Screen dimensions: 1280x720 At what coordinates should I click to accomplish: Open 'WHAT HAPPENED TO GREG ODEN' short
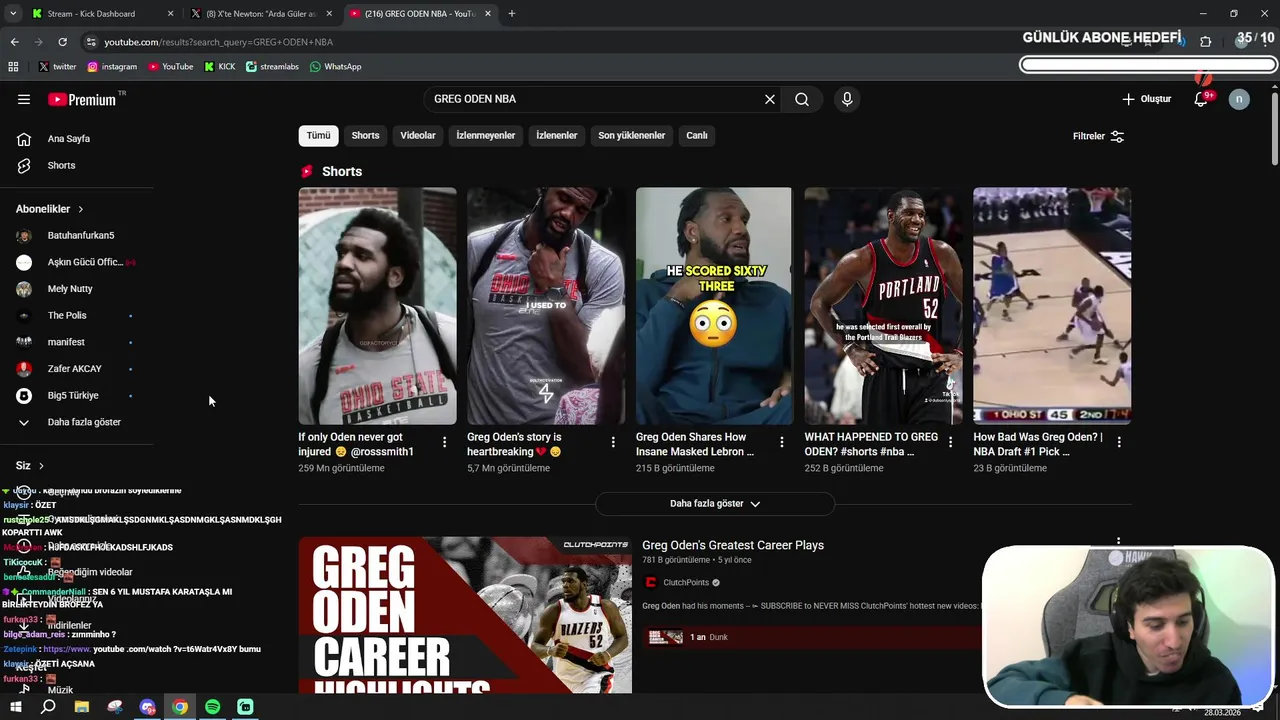(x=883, y=306)
